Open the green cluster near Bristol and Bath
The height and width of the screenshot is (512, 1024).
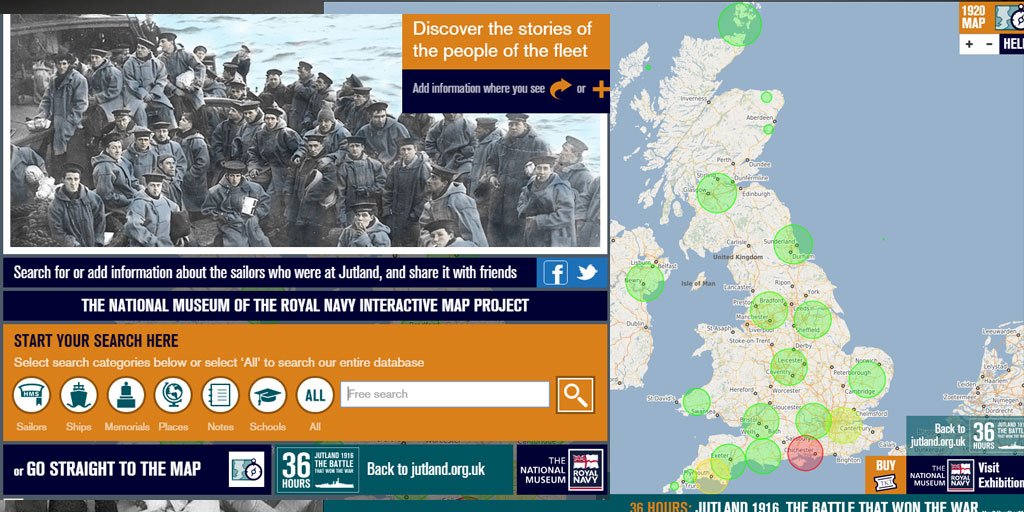pos(761,421)
